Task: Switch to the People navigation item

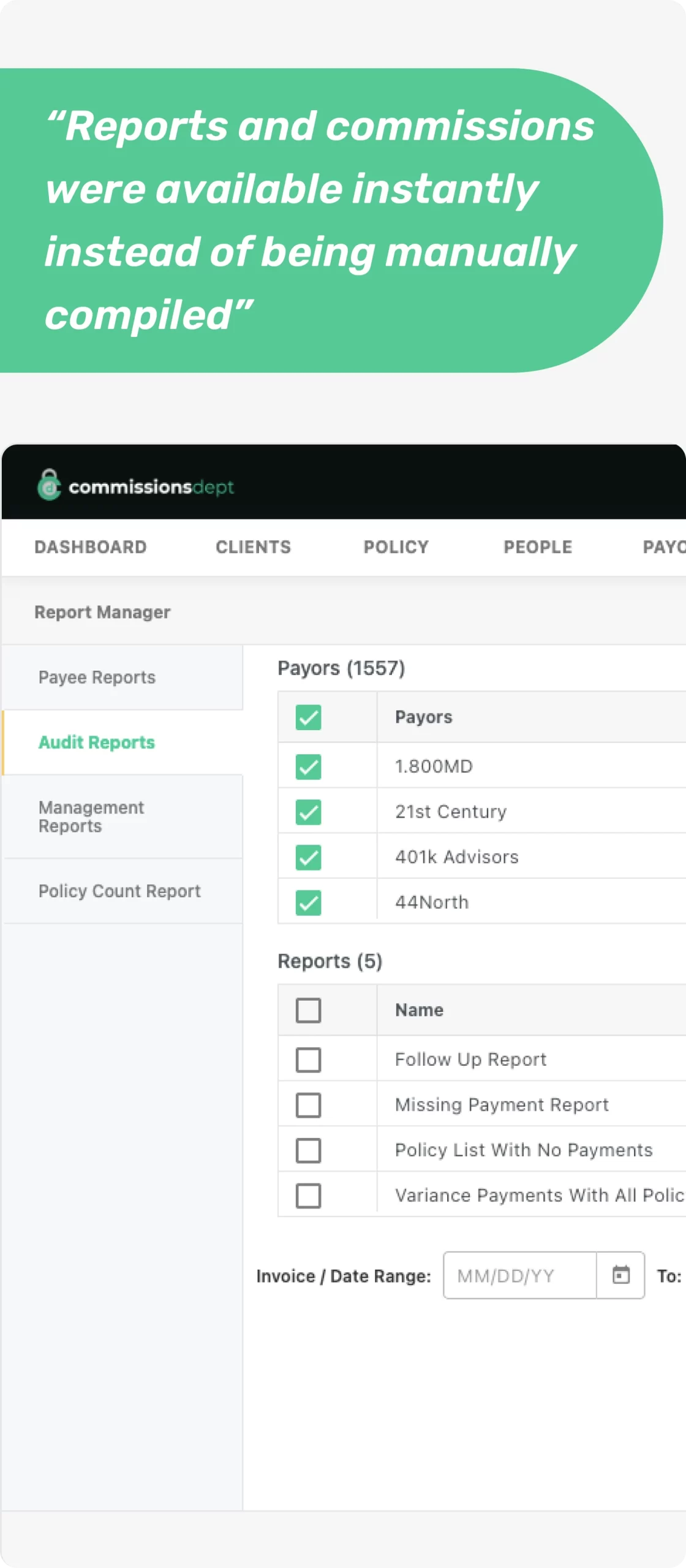Action: pyautogui.click(x=538, y=547)
